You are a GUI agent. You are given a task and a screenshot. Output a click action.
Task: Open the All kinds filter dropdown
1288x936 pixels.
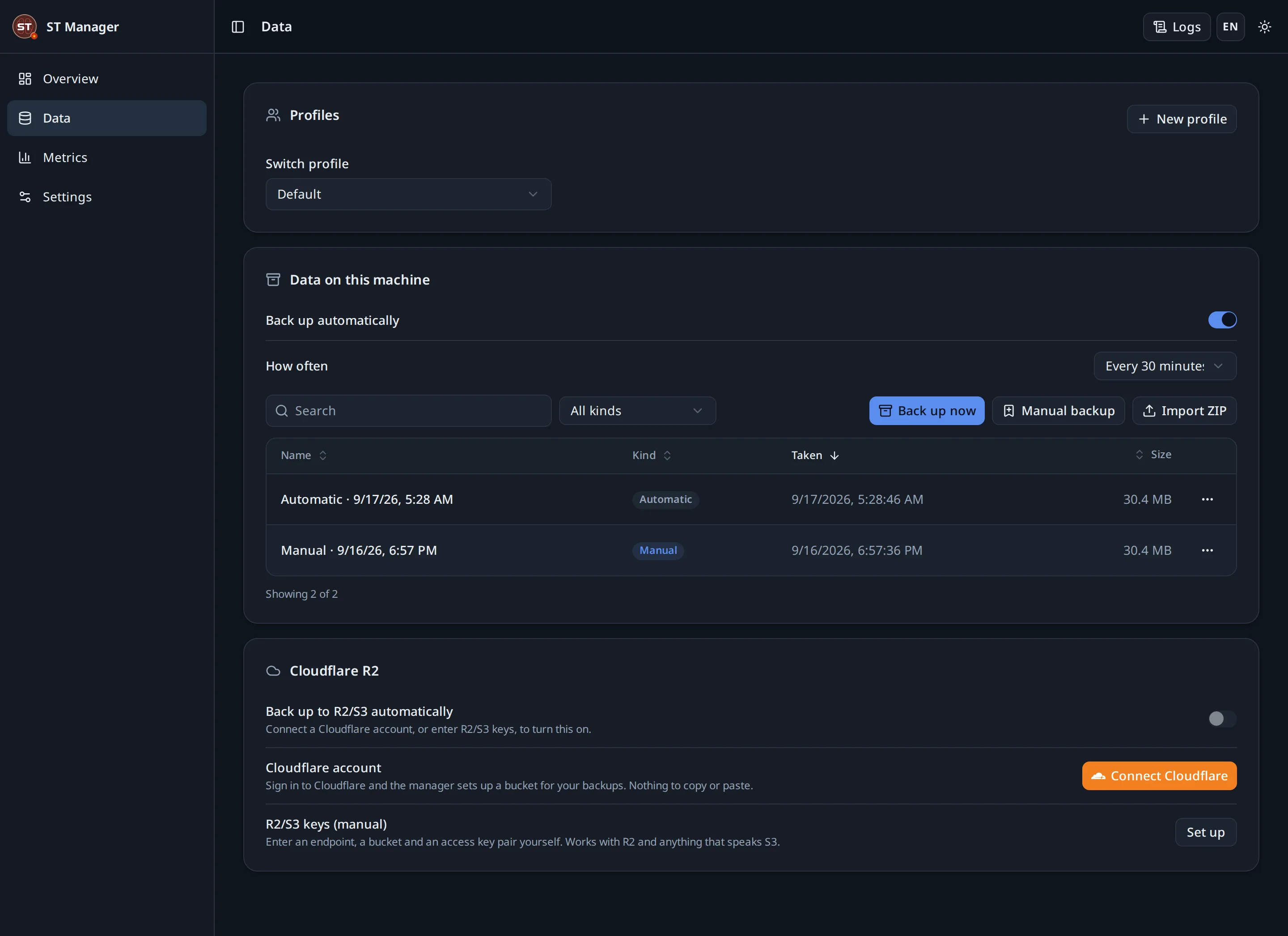tap(637, 411)
